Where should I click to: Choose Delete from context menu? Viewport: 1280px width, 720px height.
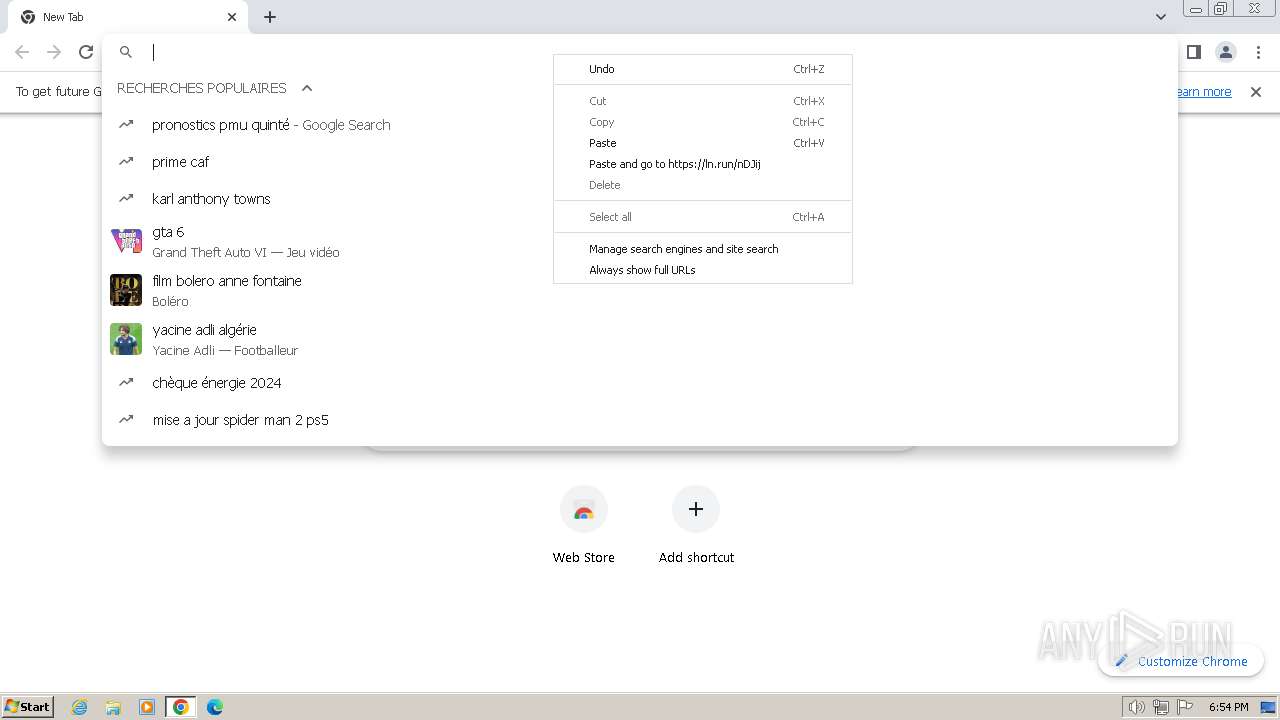703,185
